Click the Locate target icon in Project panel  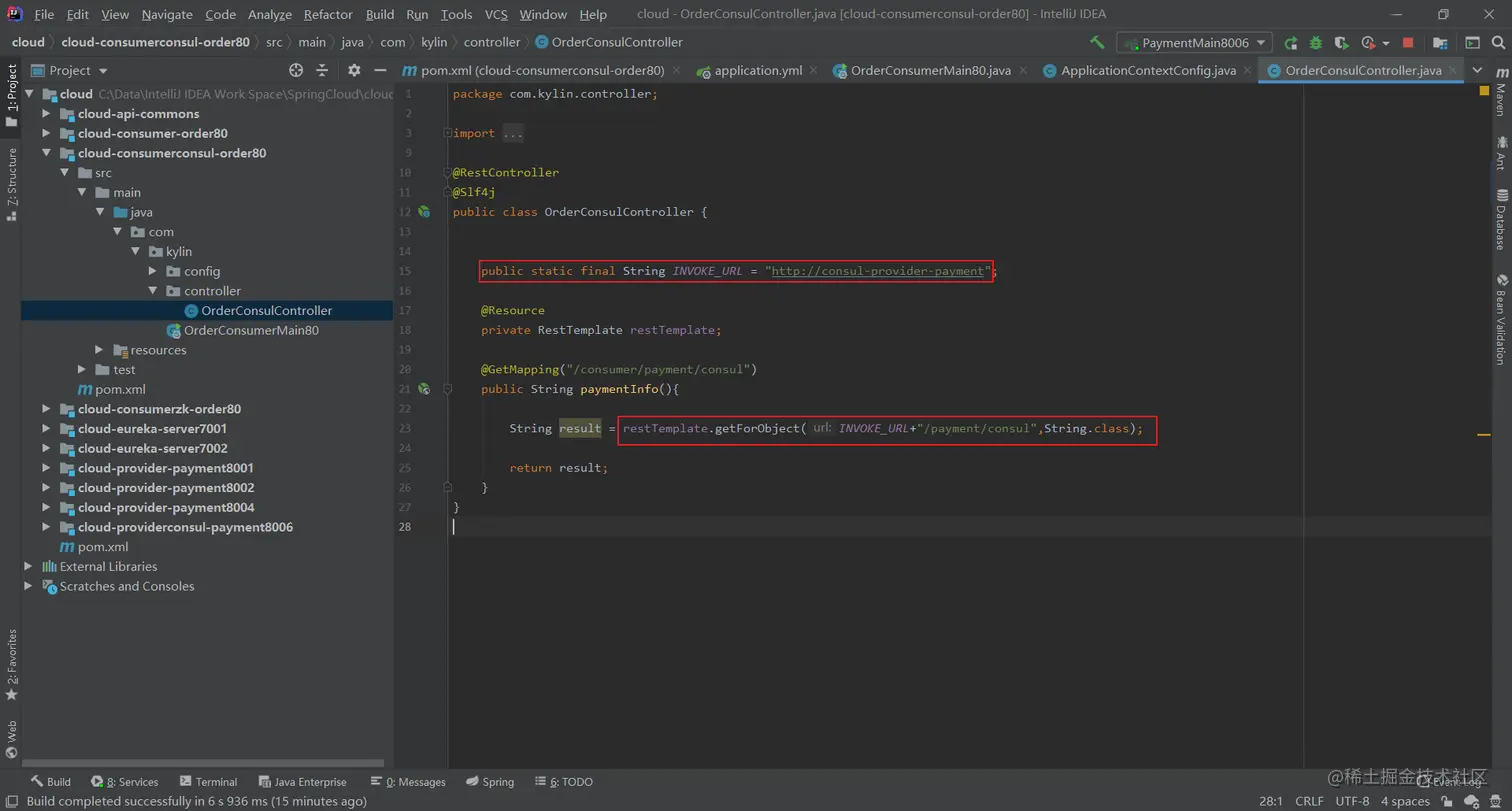click(x=296, y=70)
